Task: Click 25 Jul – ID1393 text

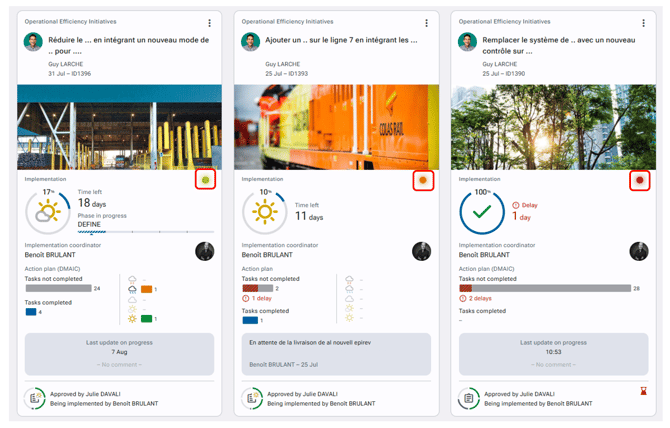Action: click(286, 73)
